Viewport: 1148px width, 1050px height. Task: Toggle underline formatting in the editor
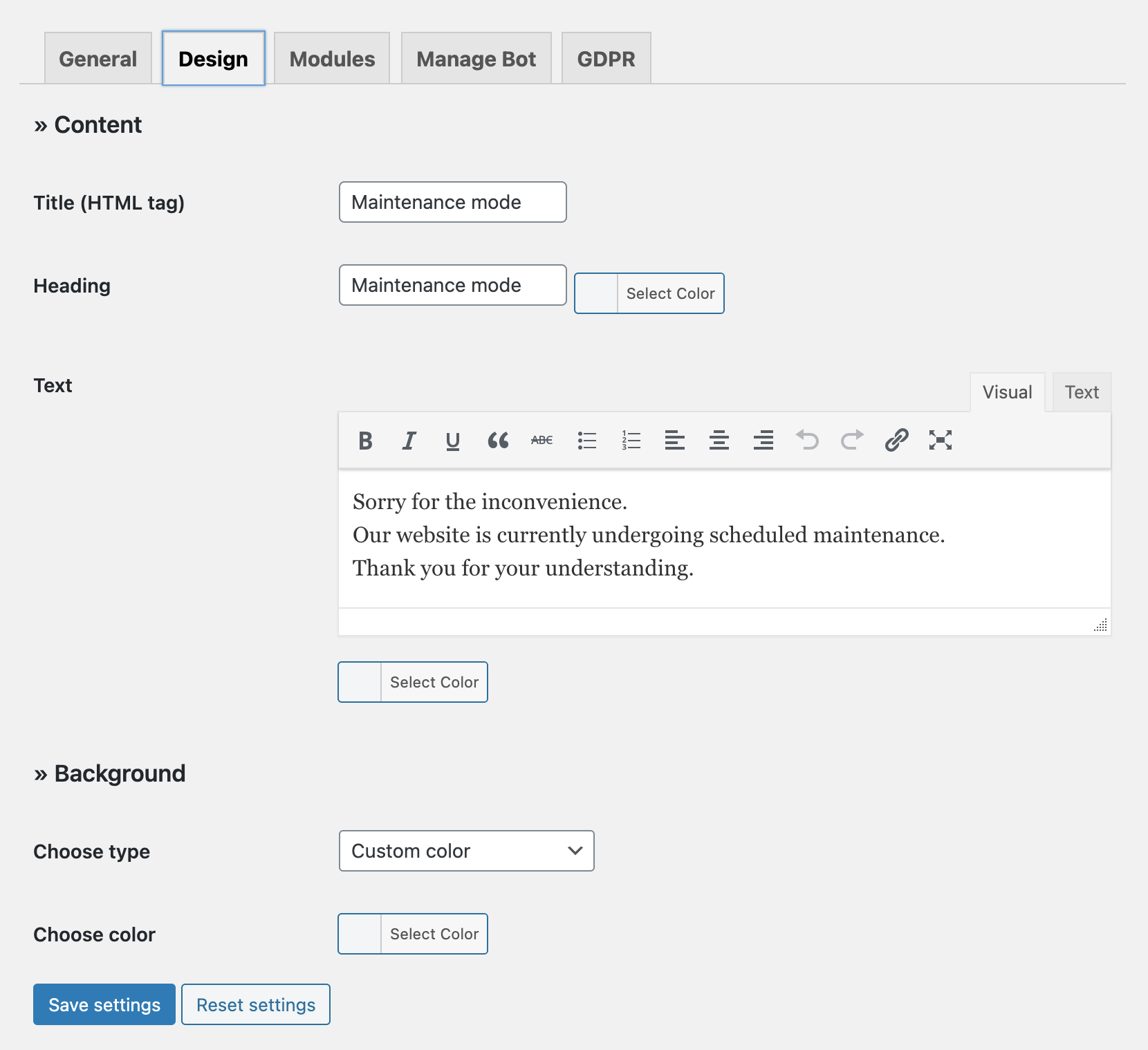[453, 441]
